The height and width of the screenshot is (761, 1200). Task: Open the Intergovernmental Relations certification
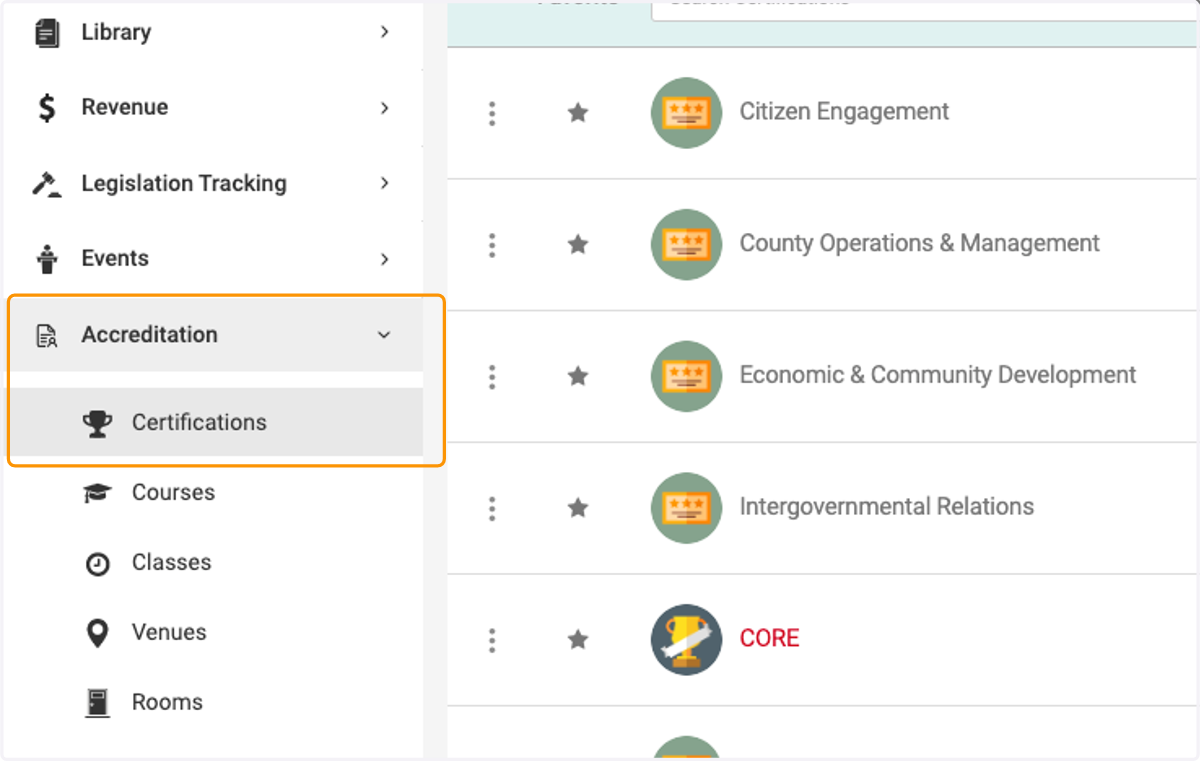[886, 506]
